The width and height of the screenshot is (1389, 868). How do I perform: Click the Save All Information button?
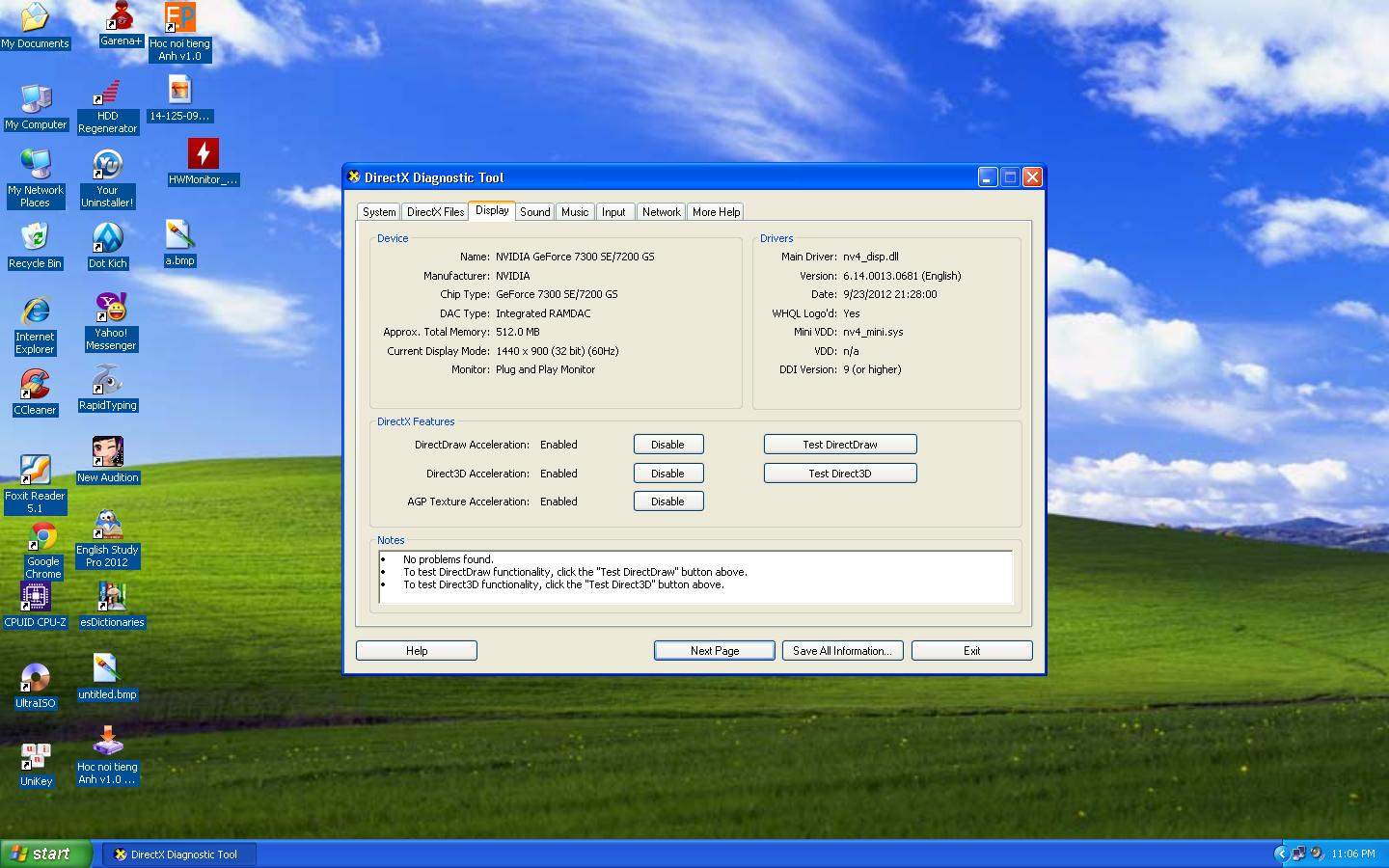tap(842, 651)
